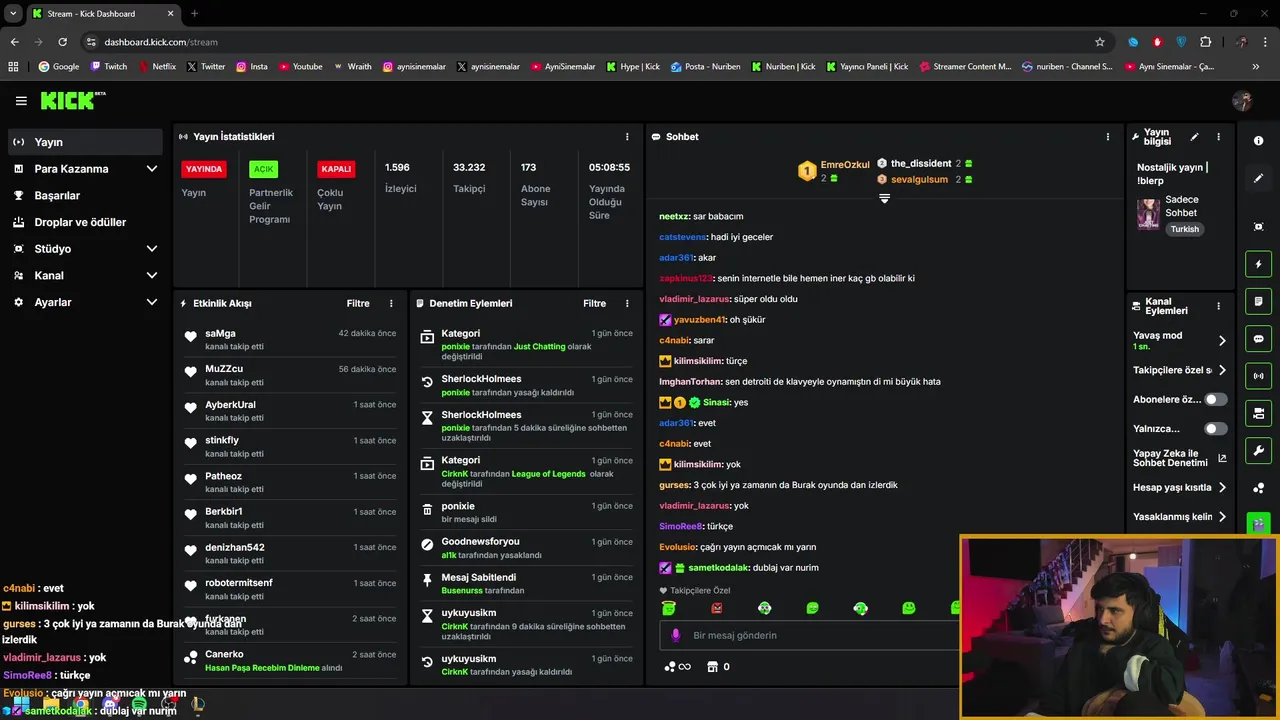Click the AÇIK partner program badge
This screenshot has height=720, width=1280.
click(263, 169)
